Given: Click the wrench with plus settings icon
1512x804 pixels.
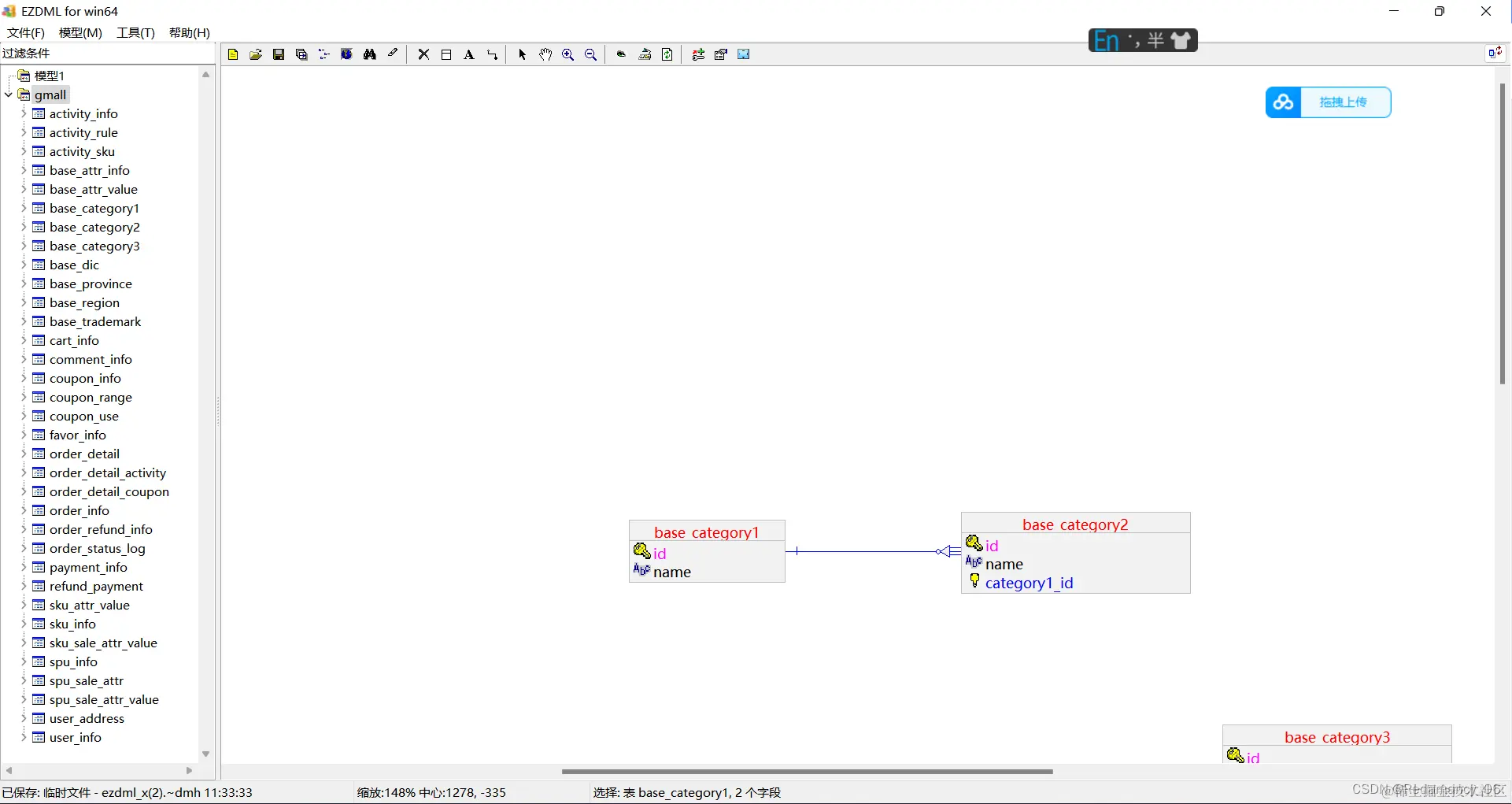Looking at the screenshot, I should 698,54.
